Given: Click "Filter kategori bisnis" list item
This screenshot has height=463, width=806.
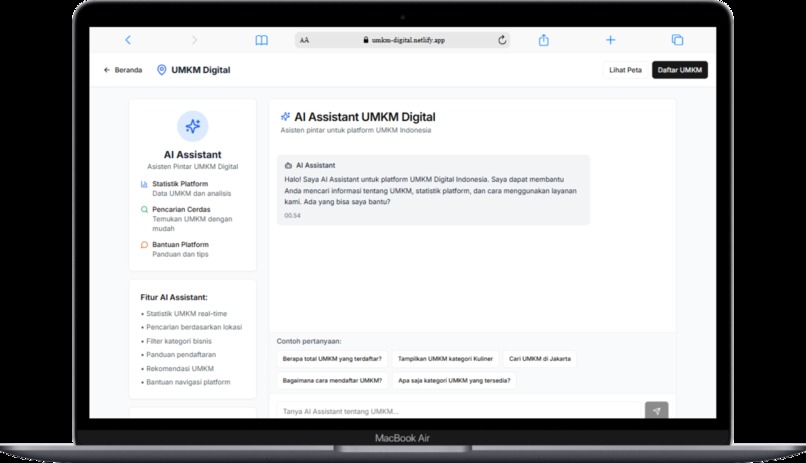Looking at the screenshot, I should pyautogui.click(x=178, y=341).
